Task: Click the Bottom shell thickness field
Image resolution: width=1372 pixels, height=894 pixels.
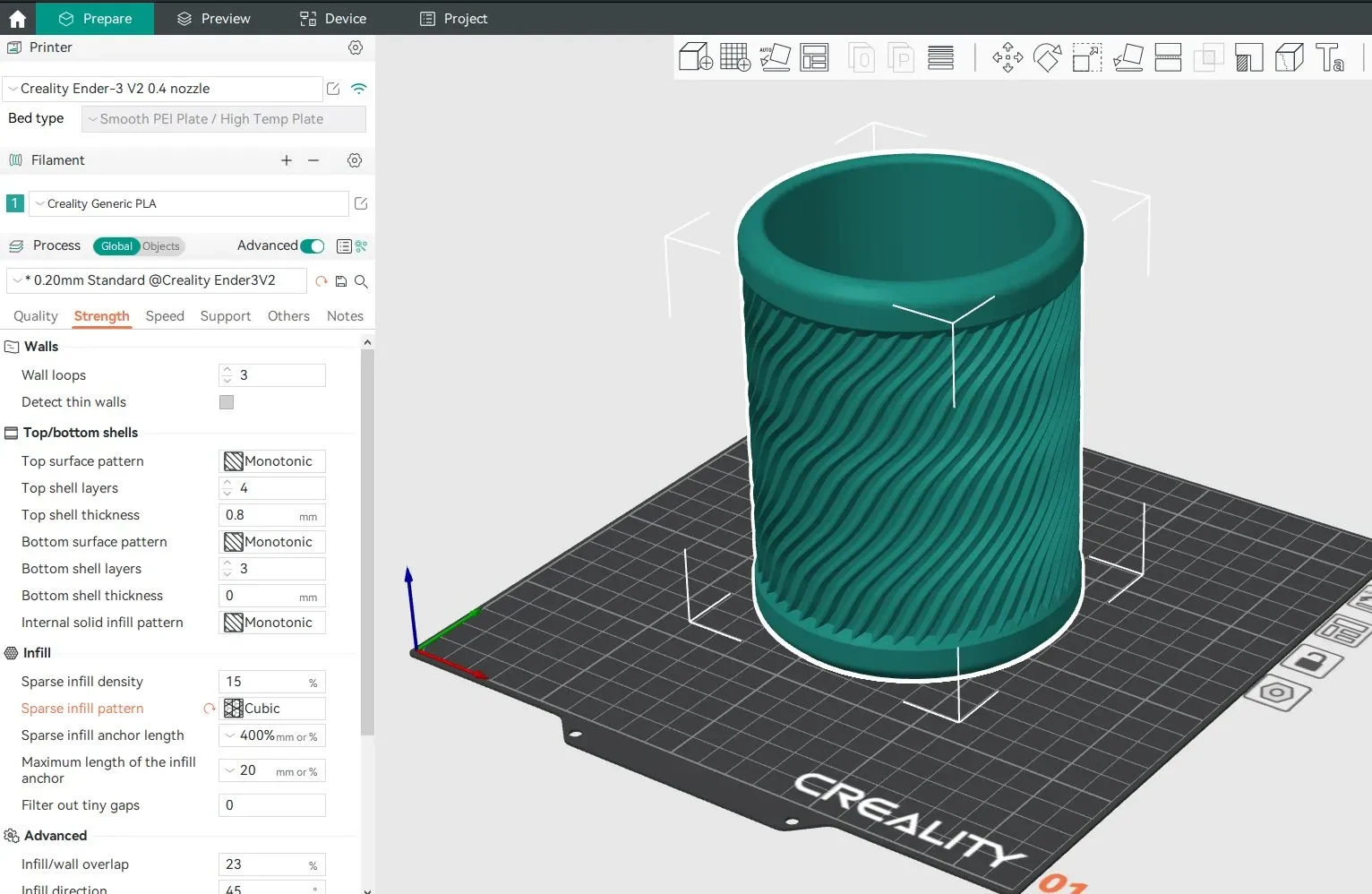Action: 272,596
